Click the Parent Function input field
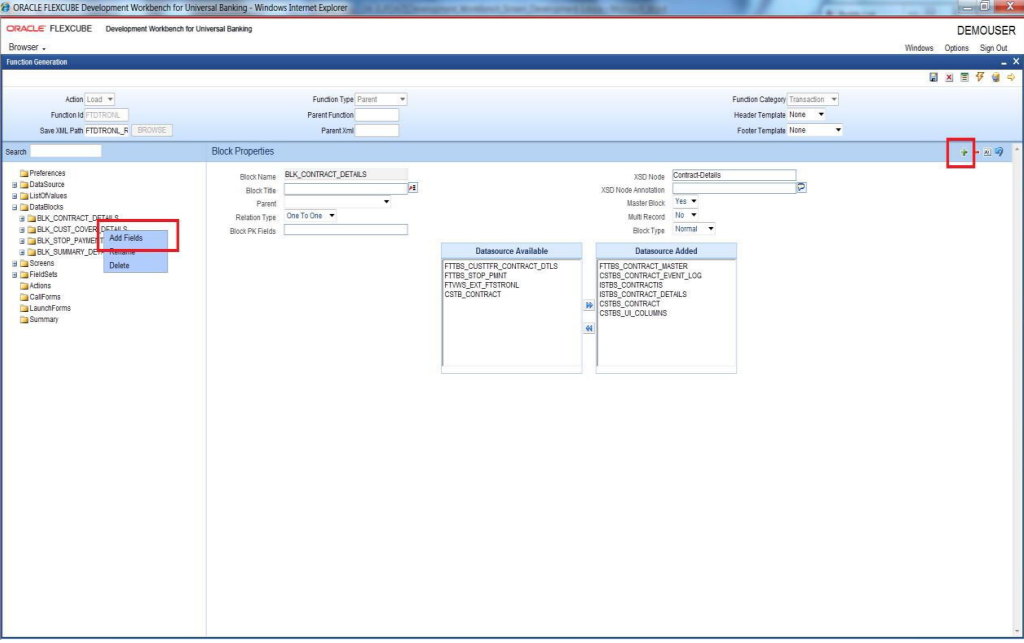The image size is (1024, 643). 377,115
